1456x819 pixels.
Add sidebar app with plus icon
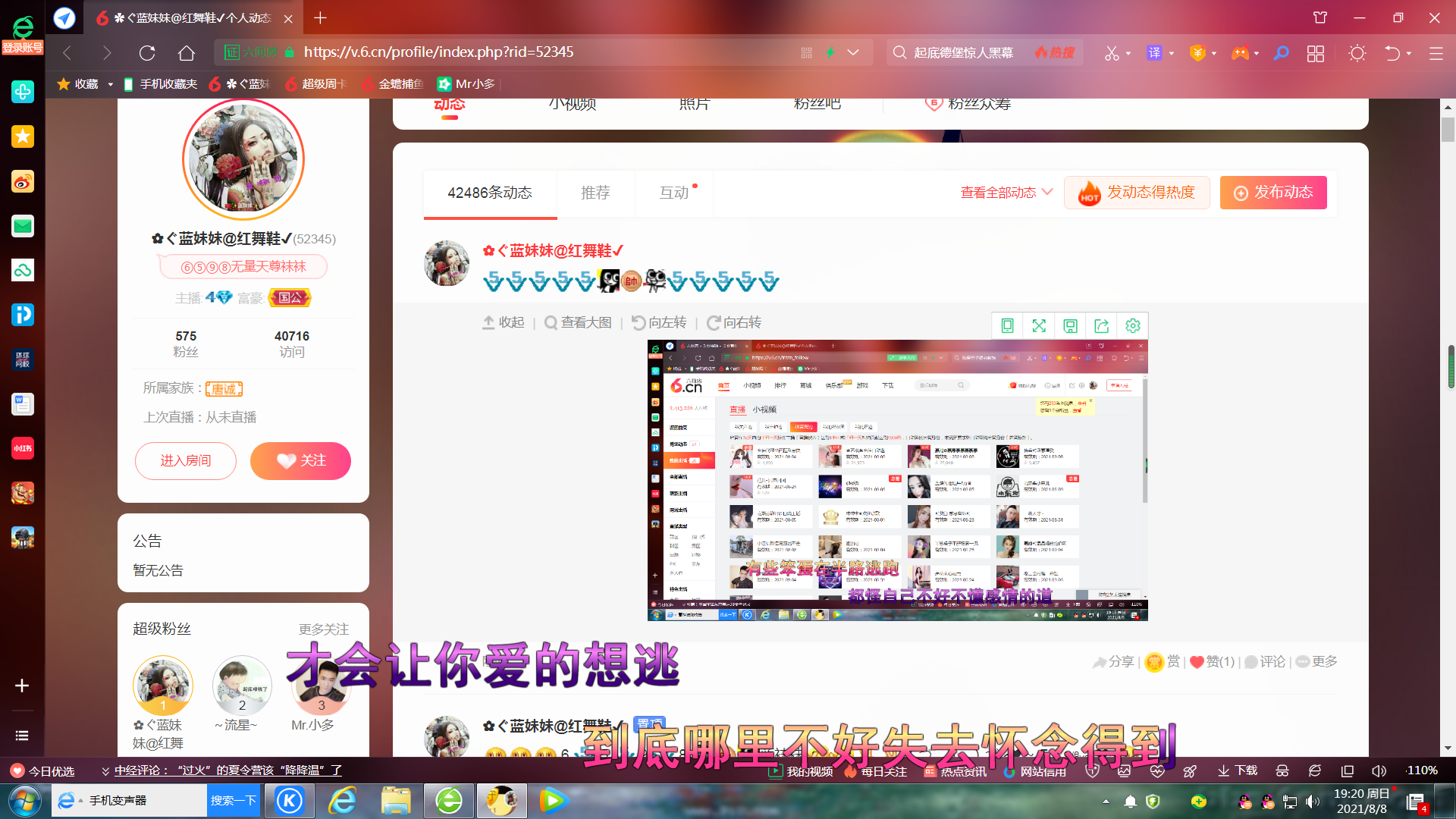point(22,686)
